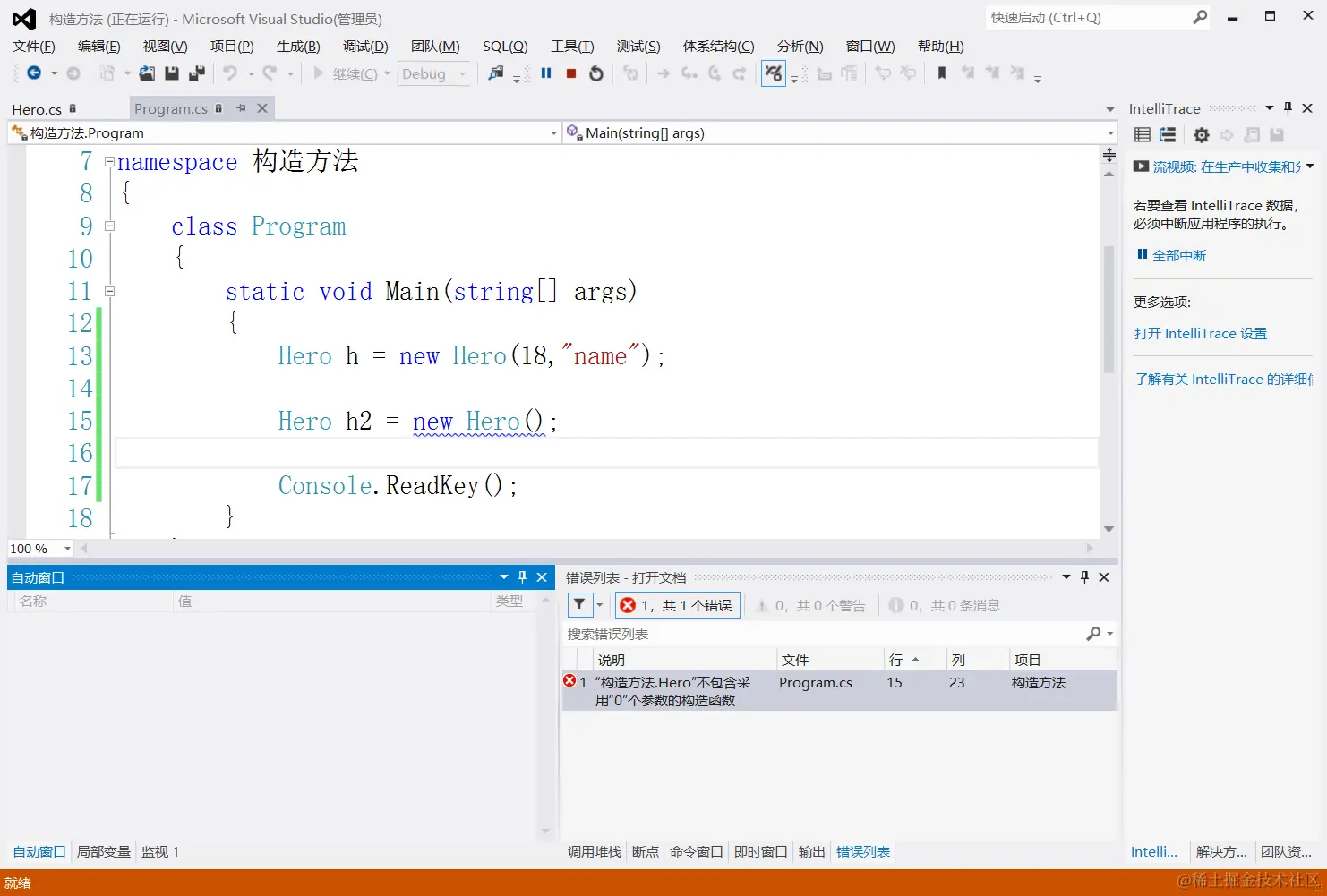The height and width of the screenshot is (896, 1327).
Task: Click the Find in Files toolbar icon
Action: click(496, 73)
